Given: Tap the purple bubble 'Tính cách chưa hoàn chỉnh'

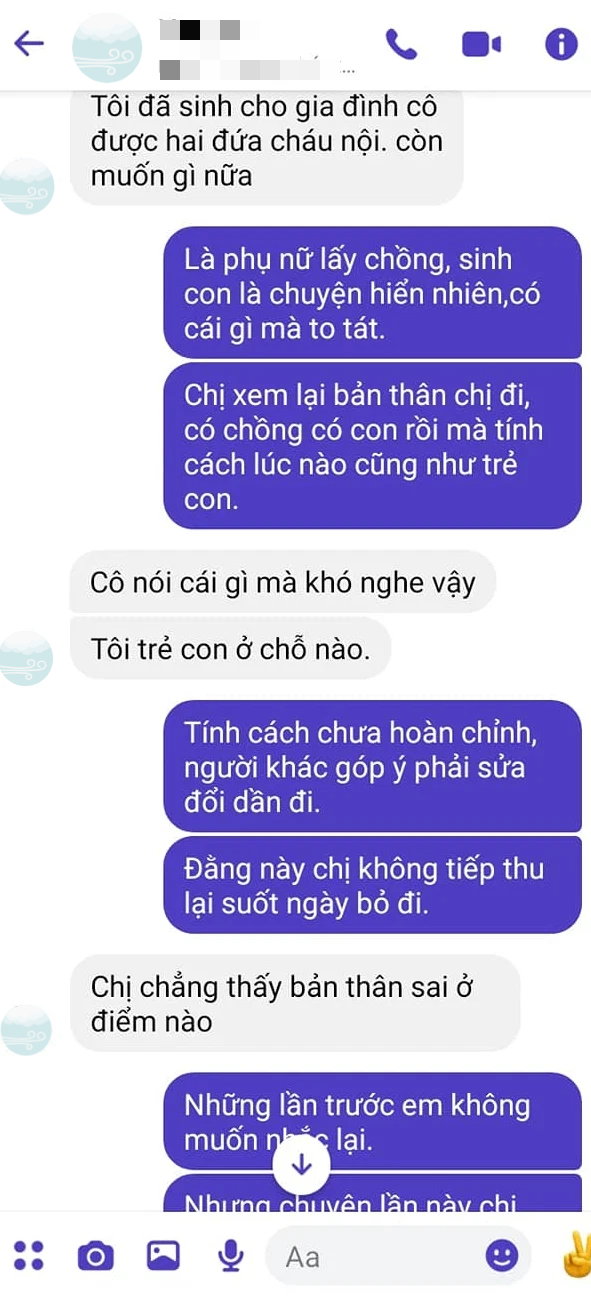Looking at the screenshot, I should point(372,766).
